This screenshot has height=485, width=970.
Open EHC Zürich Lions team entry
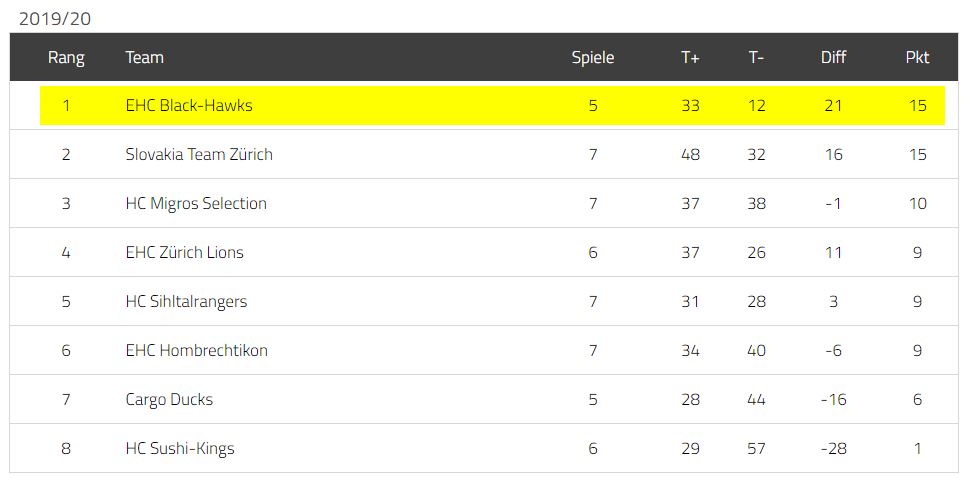[x=185, y=252]
